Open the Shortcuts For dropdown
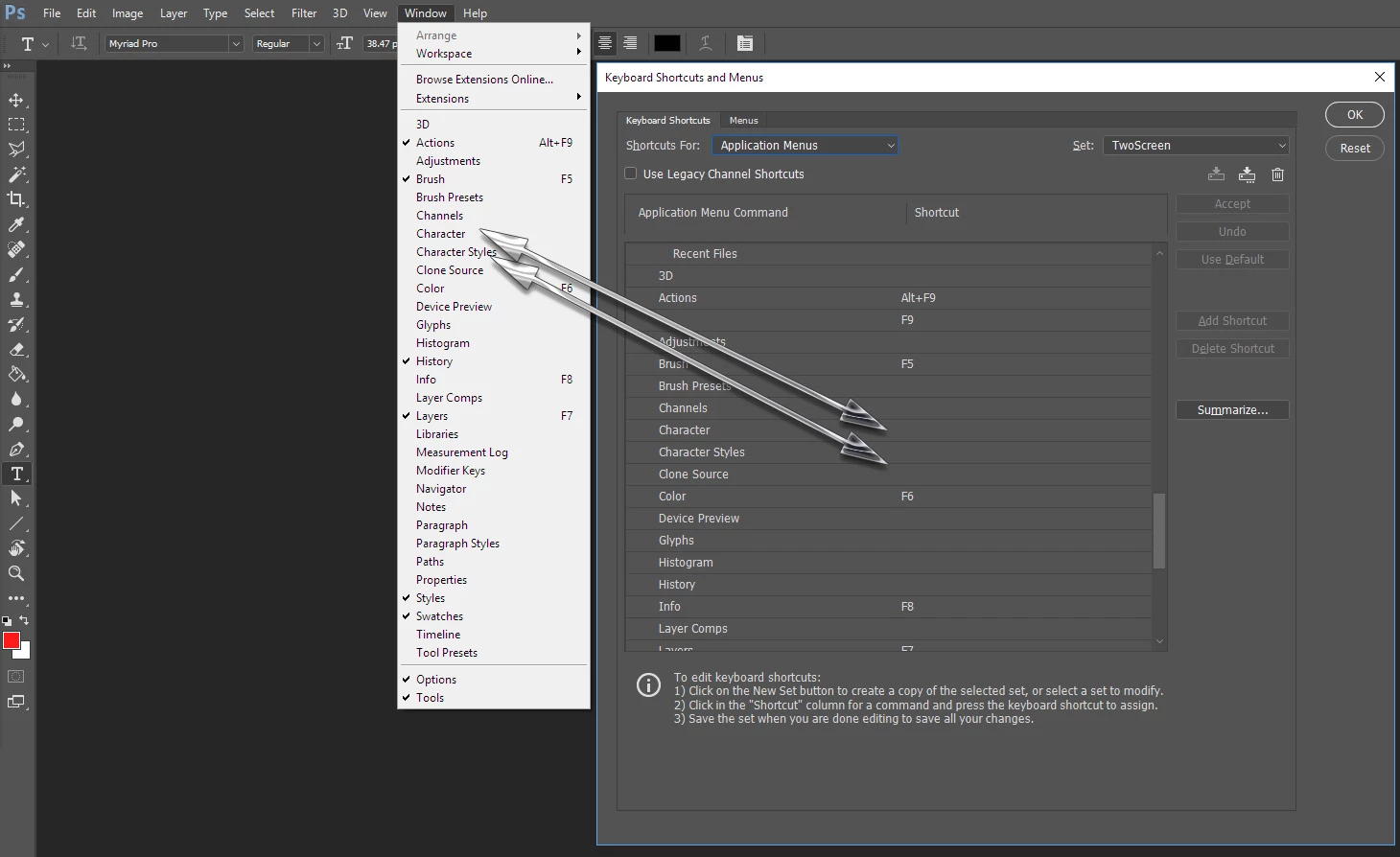The image size is (1400, 857). tap(805, 146)
